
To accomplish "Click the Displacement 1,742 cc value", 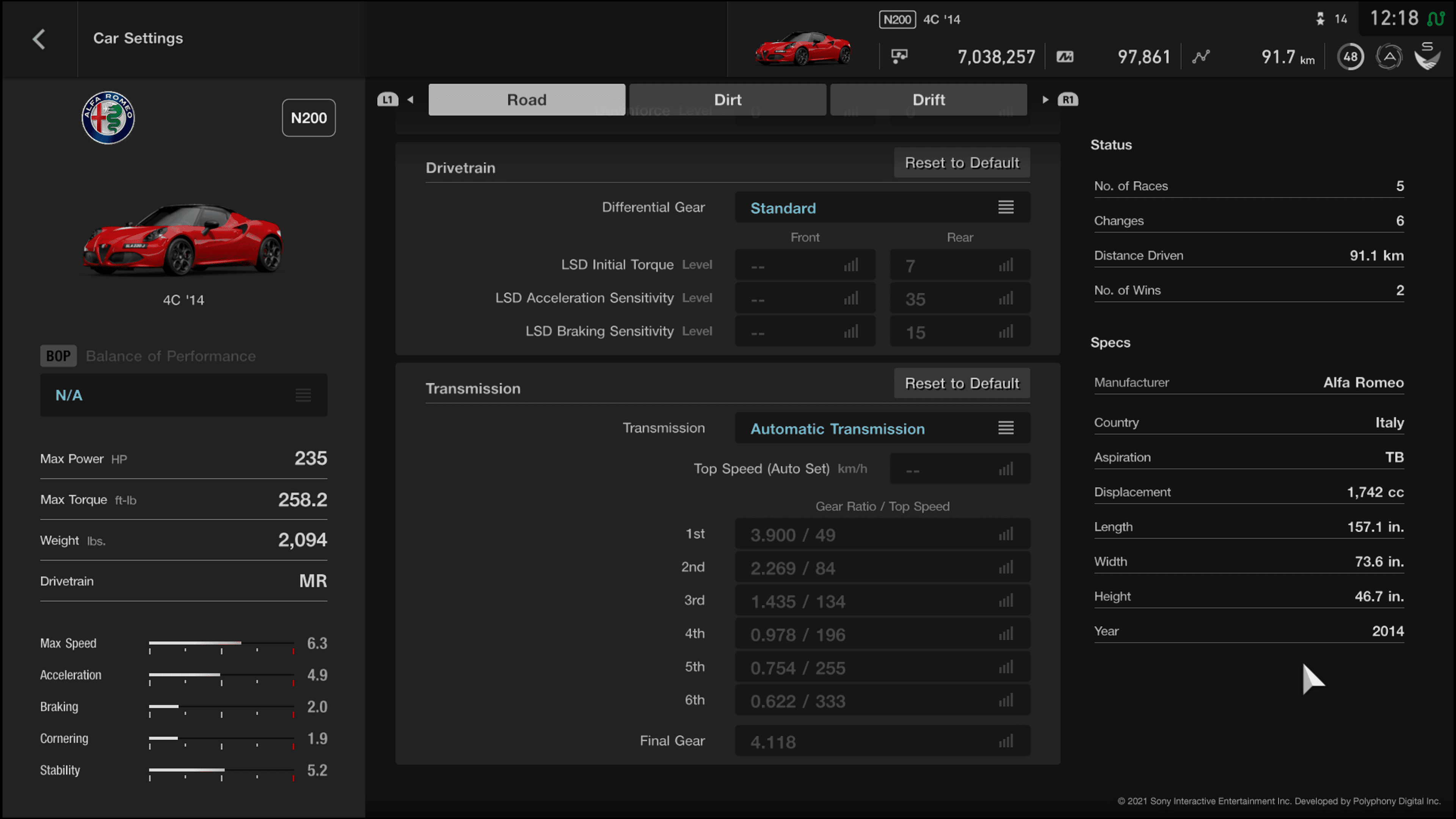I will point(1375,492).
